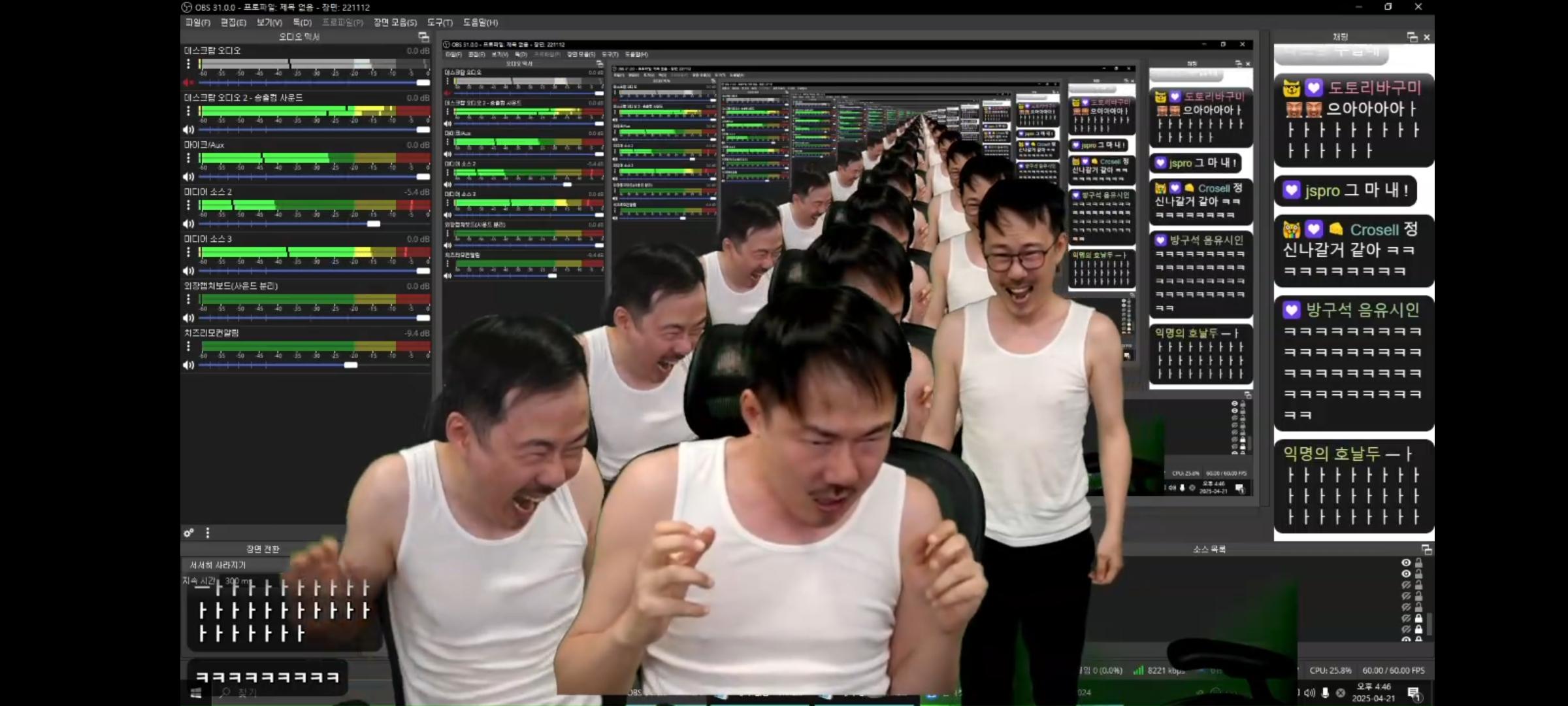Open the 보기(V) menu
The height and width of the screenshot is (706, 1568).
[x=269, y=22]
